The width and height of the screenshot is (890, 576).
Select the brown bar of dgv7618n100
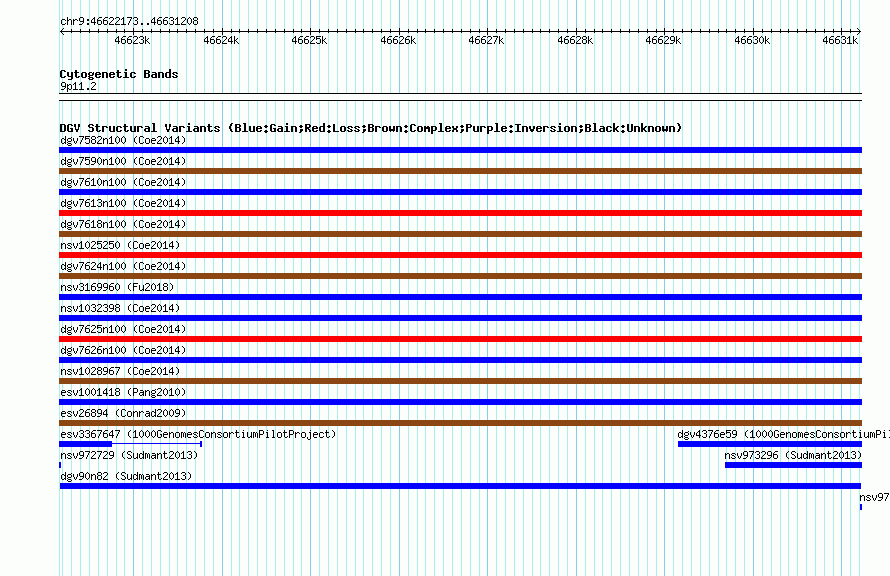tap(460, 234)
